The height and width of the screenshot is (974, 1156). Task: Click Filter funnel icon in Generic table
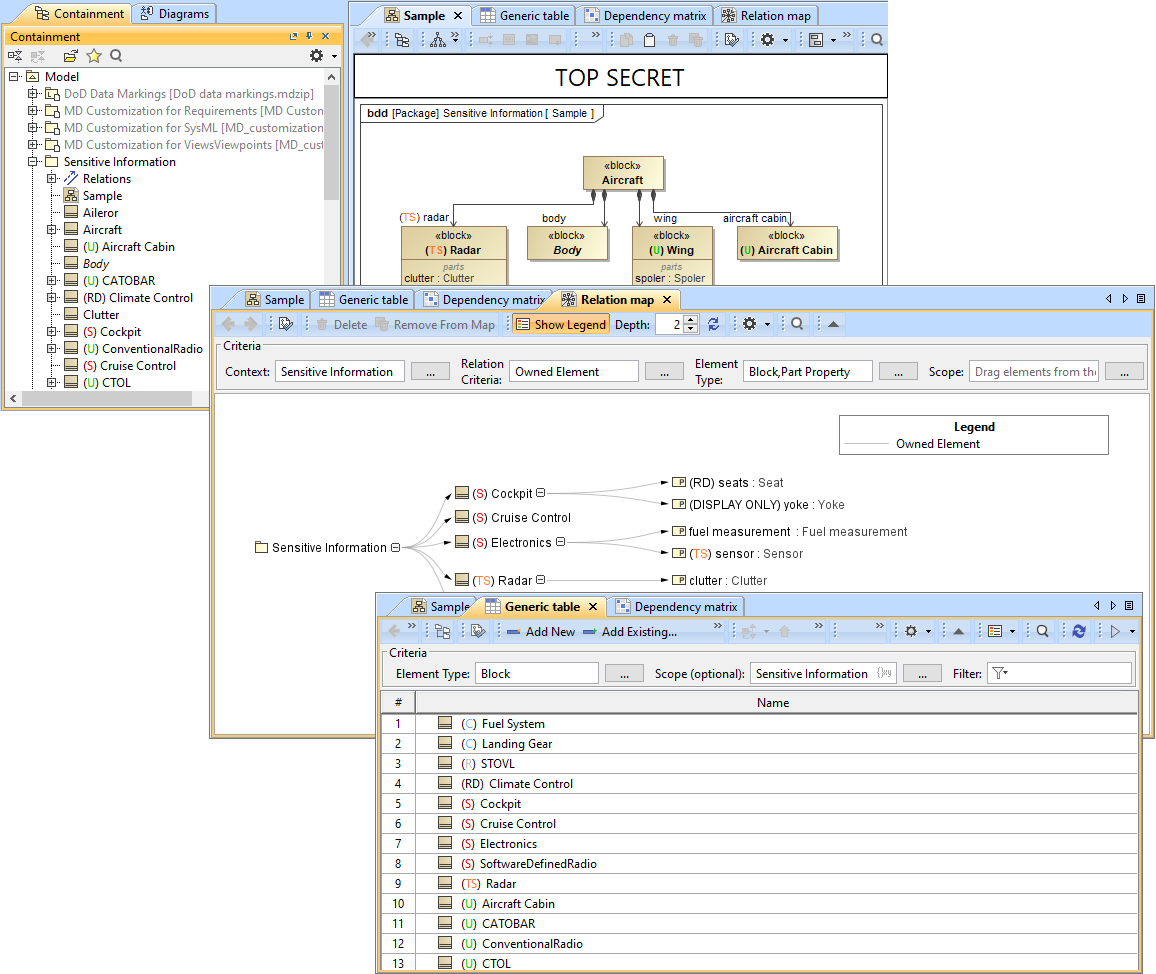(x=999, y=674)
